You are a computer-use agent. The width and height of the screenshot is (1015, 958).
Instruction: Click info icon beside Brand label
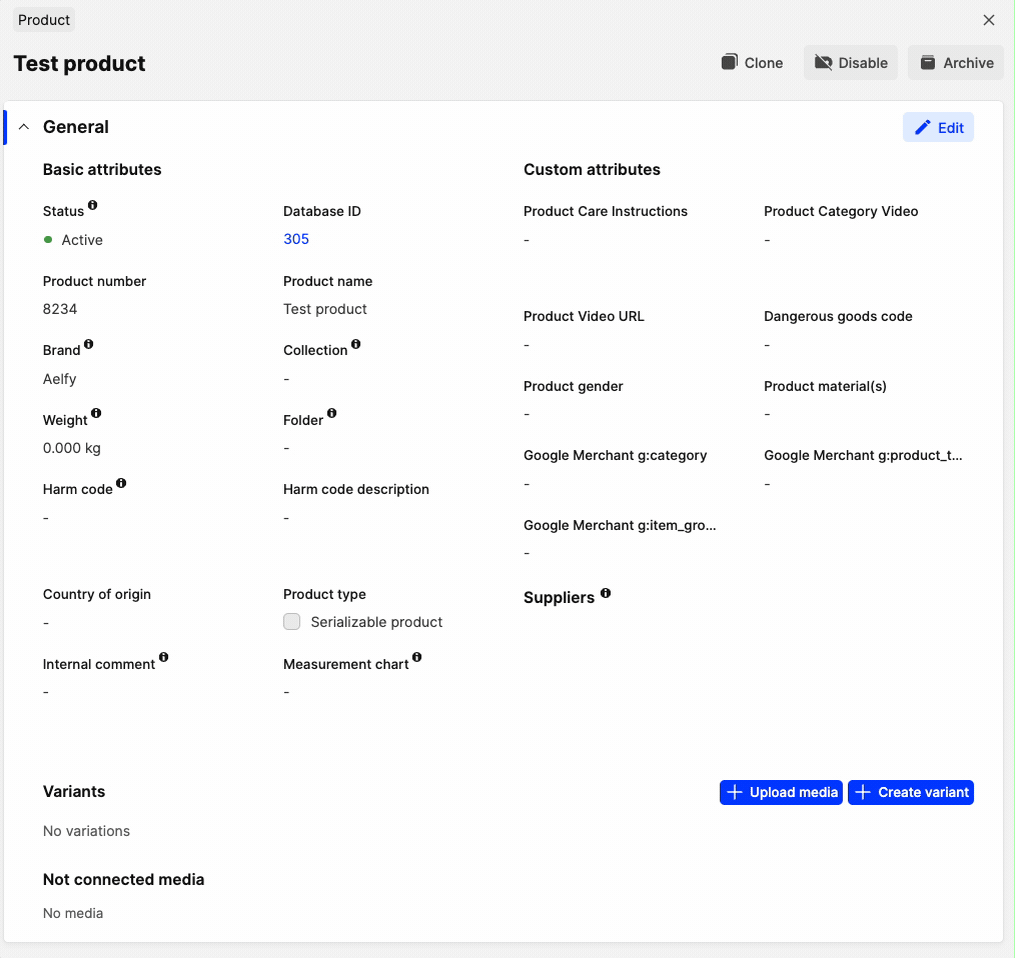[x=89, y=344]
